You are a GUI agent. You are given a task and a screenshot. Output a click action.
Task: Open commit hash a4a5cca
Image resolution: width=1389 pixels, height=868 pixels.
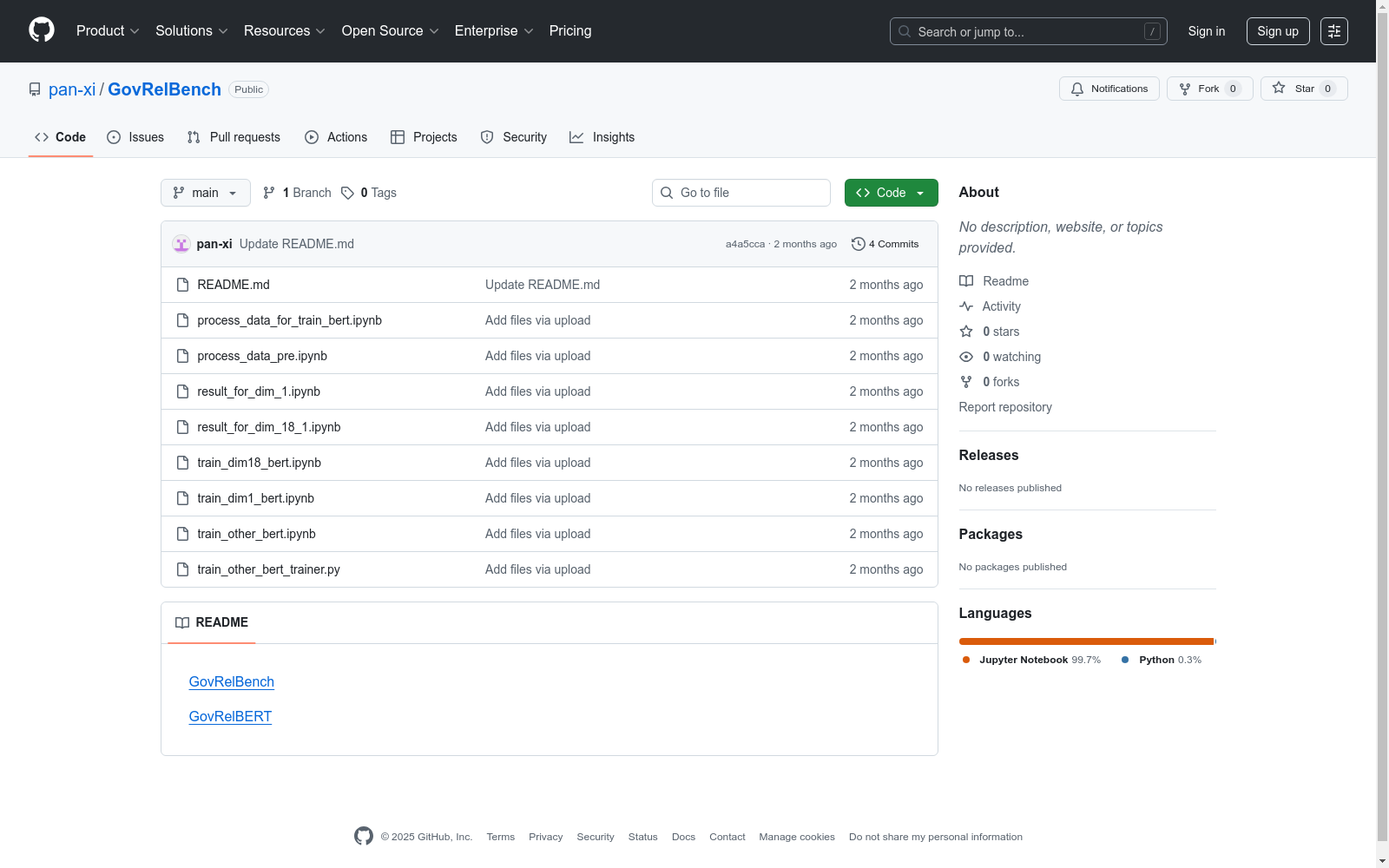[745, 244]
